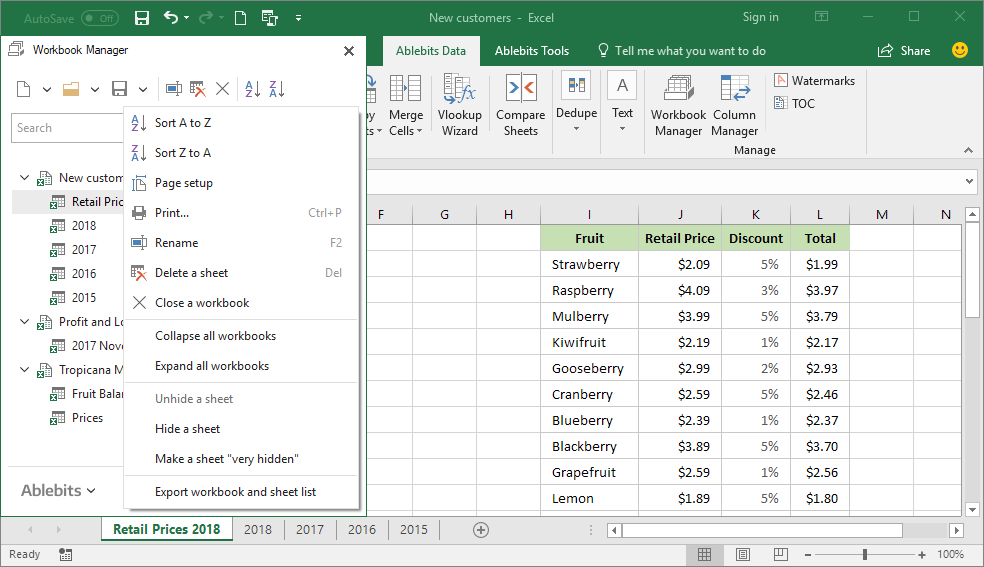Click Sort A to Z toolbar icon

[x=253, y=89]
